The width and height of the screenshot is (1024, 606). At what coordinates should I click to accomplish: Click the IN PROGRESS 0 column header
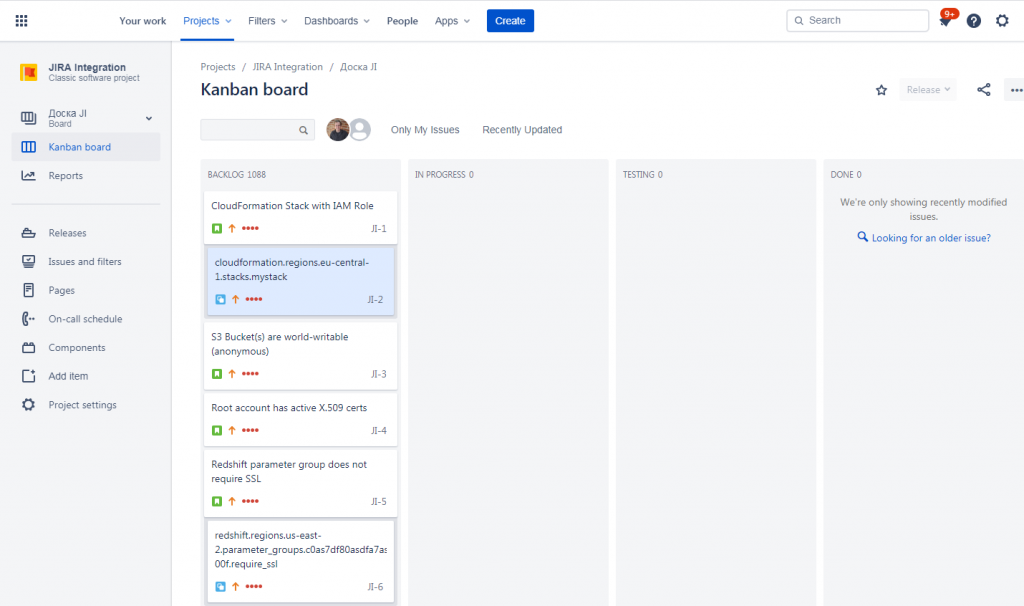point(444,175)
